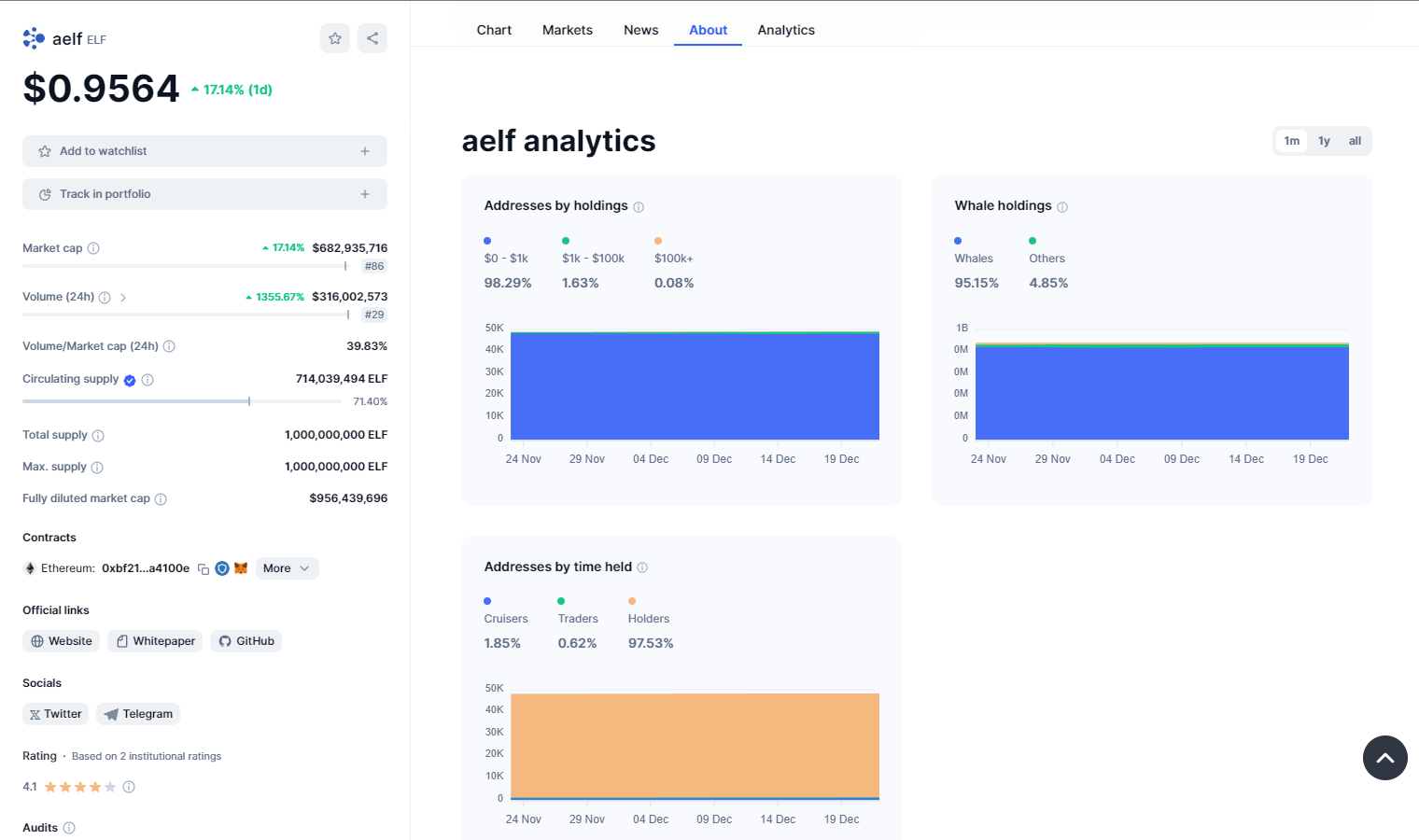Click the $0.9564 price value
The width and height of the screenshot is (1419, 840).
101,89
